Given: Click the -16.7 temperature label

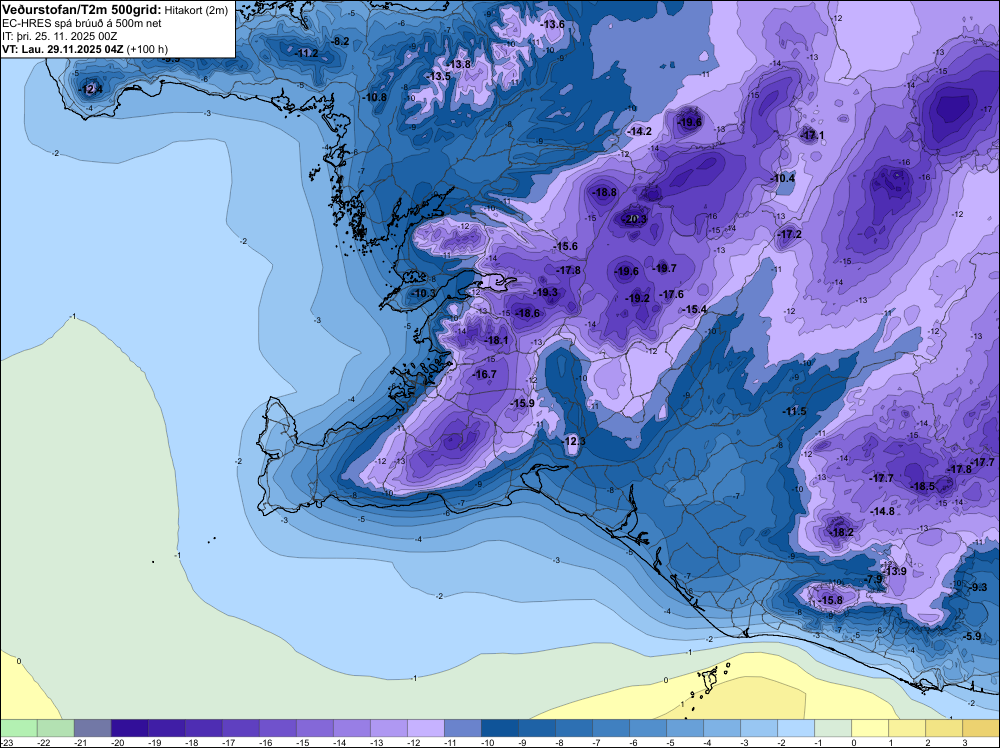Looking at the screenshot, I should pyautogui.click(x=484, y=374).
